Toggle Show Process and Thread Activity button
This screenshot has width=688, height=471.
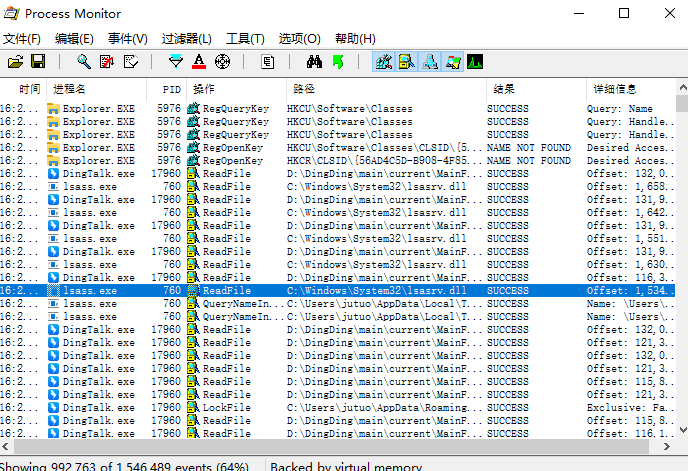pos(452,61)
